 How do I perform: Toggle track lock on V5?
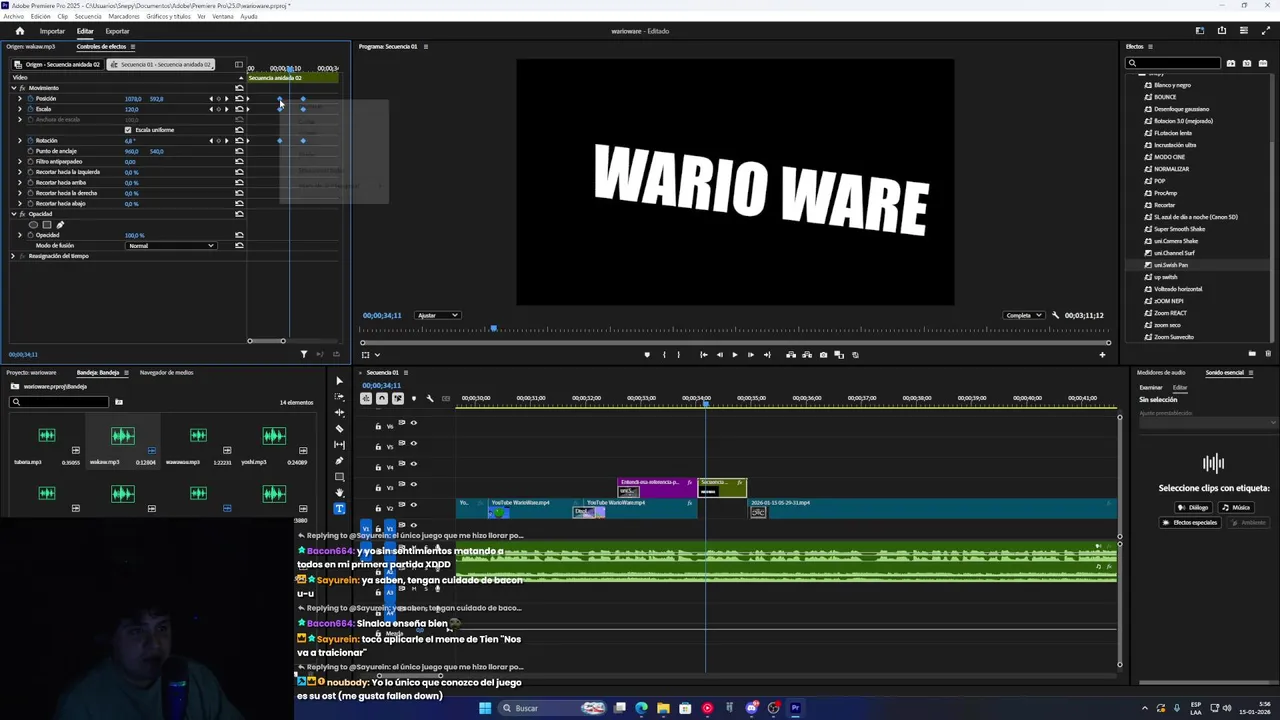click(x=378, y=447)
